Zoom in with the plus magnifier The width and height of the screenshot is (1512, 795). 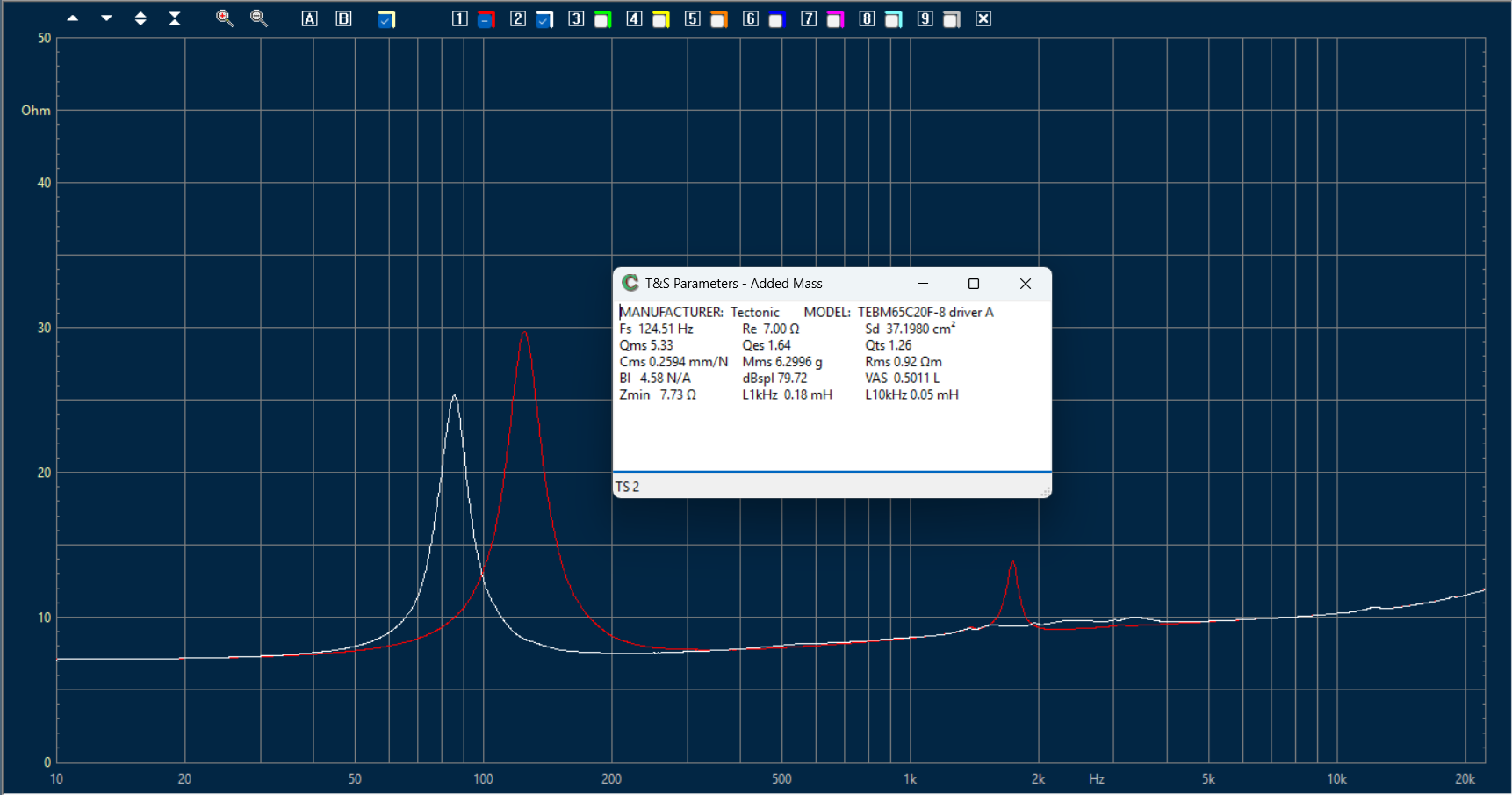225,18
